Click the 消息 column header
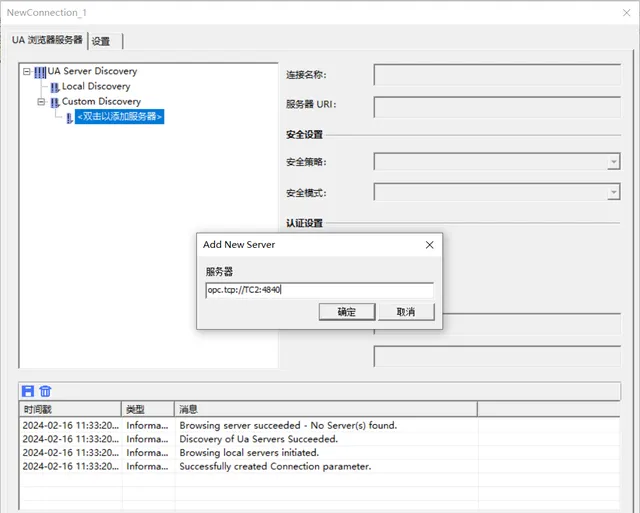Image resolution: width=640 pixels, height=513 pixels. point(326,409)
